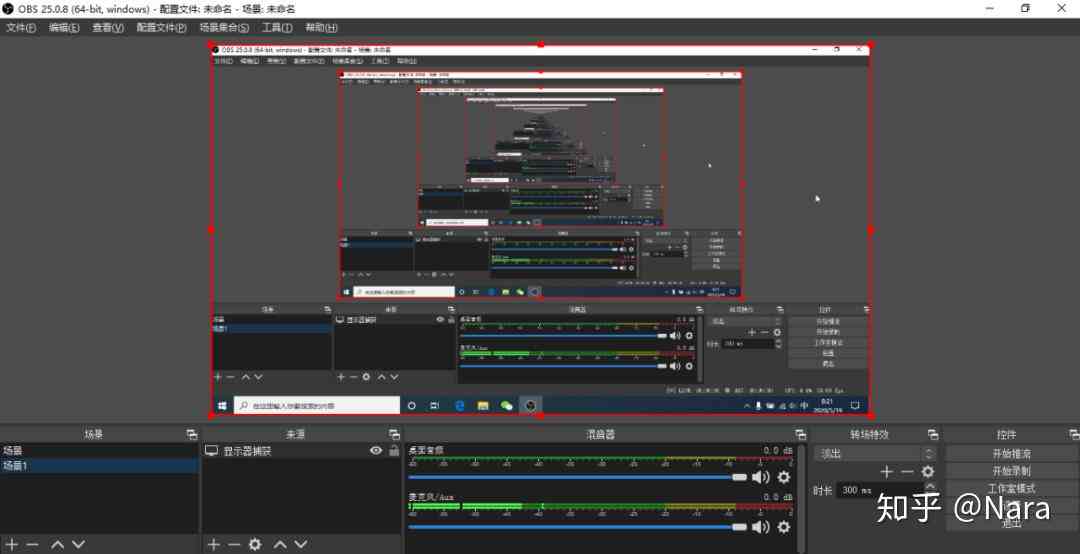Viewport: 1080px width, 554px height.
Task: Pop out the 转场特效 dock panel
Action: 933,435
